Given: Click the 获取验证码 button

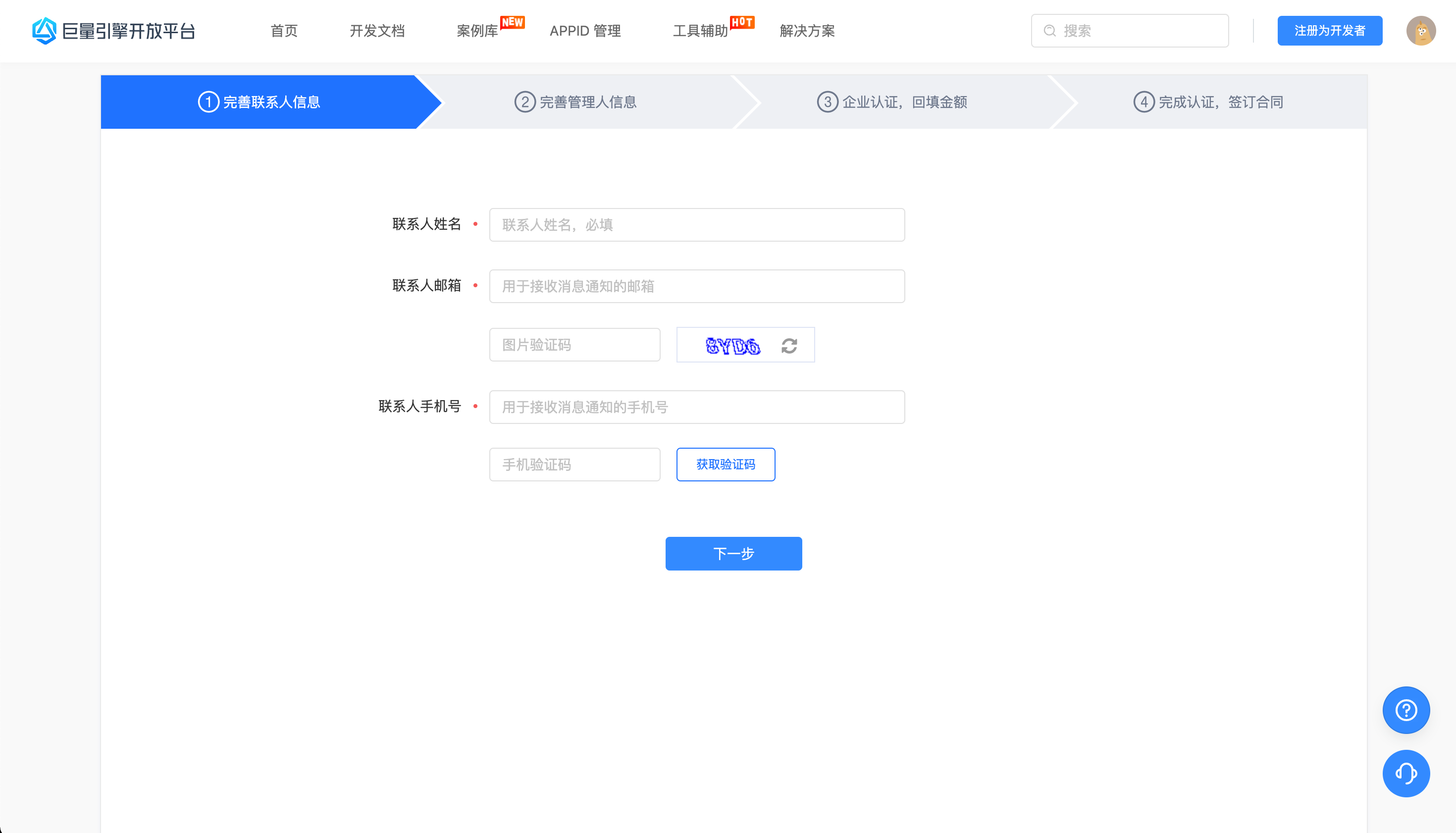Looking at the screenshot, I should click(x=725, y=465).
